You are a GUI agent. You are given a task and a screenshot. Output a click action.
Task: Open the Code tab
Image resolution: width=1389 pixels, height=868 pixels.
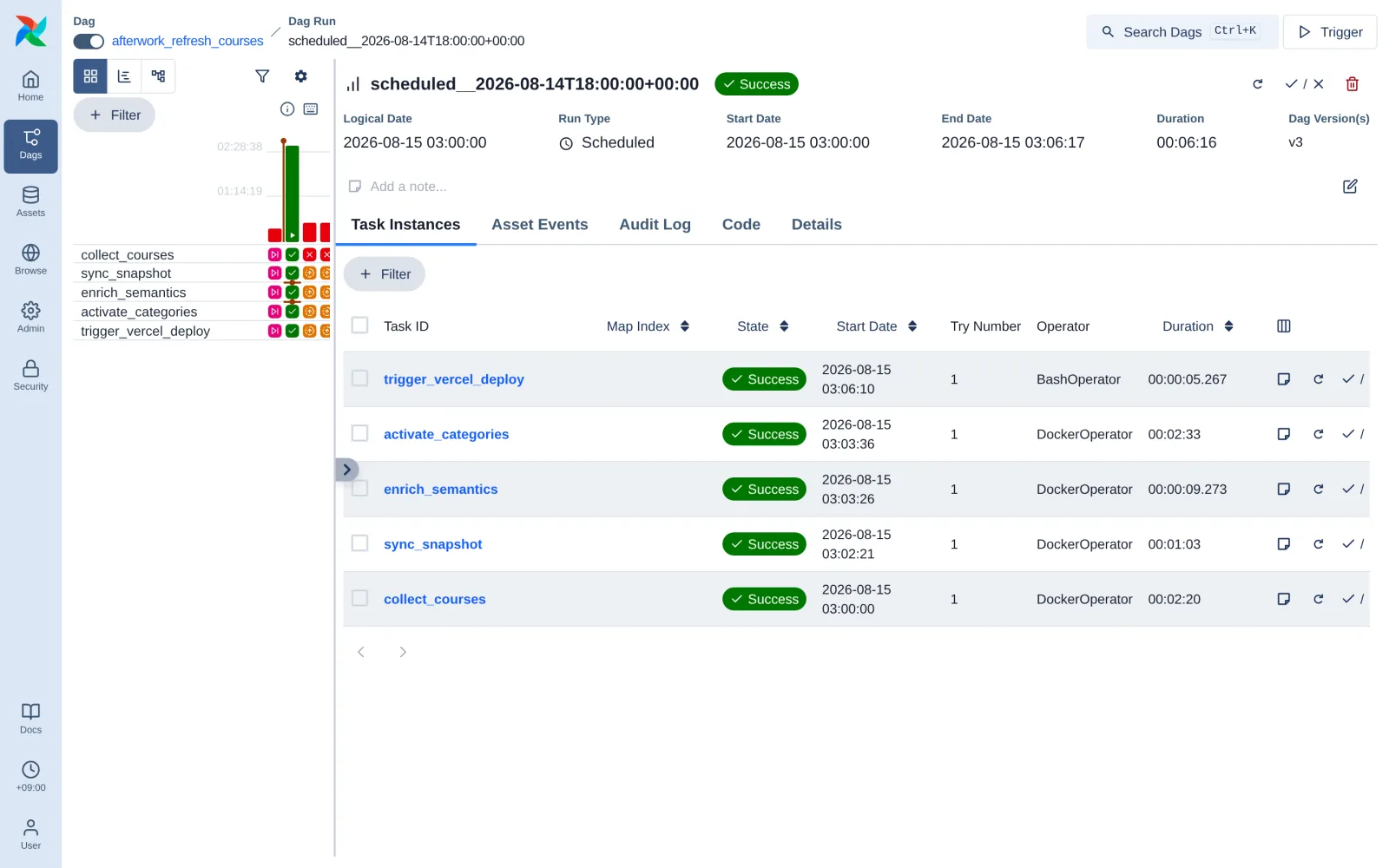(x=741, y=225)
